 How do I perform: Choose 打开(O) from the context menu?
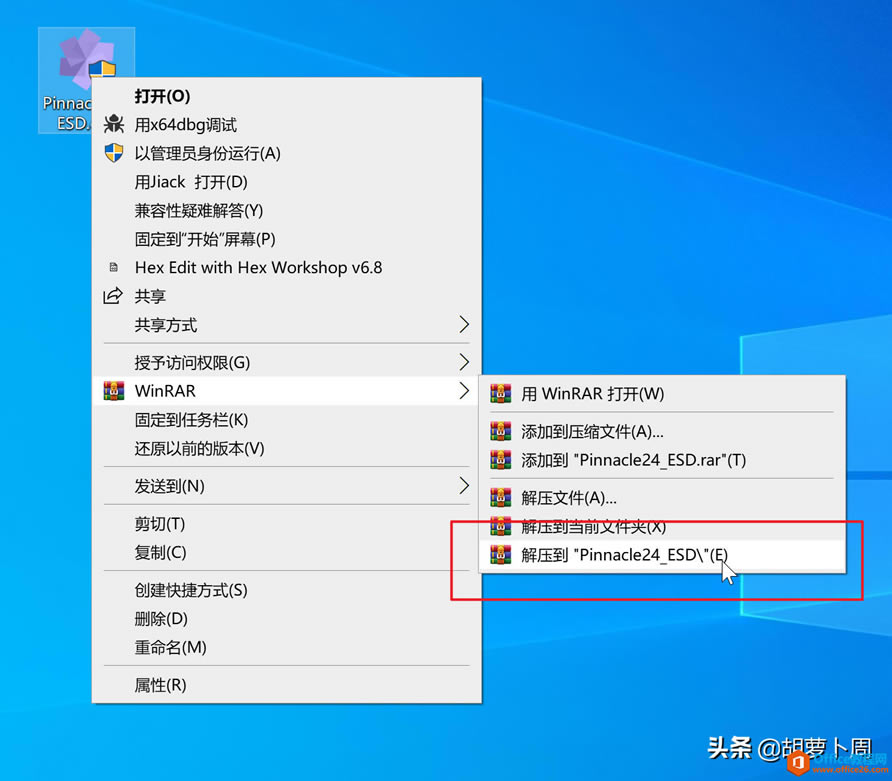click(x=287, y=96)
